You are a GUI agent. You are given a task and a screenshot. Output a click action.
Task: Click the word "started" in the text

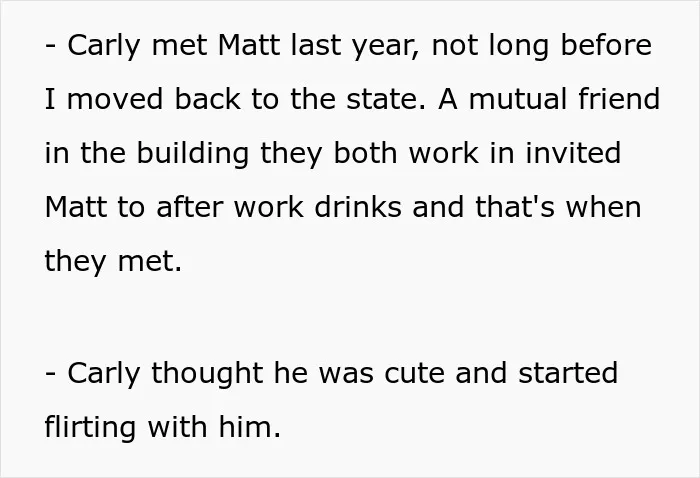click(568, 373)
